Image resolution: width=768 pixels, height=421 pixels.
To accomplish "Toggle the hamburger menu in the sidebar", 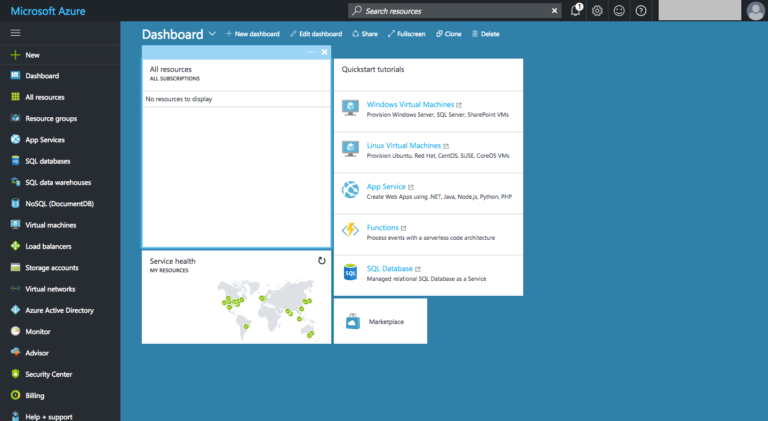I will click(16, 33).
